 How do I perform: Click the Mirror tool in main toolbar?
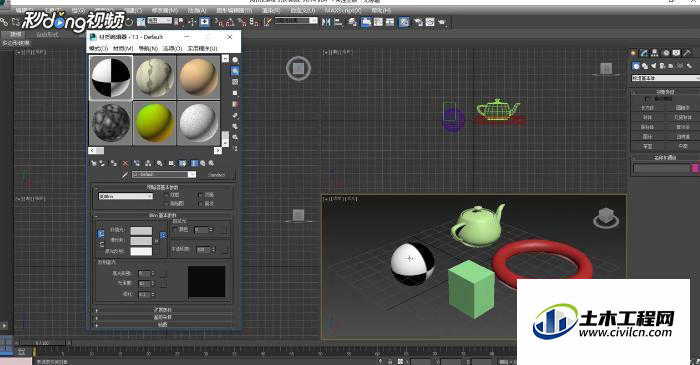[x=326, y=21]
